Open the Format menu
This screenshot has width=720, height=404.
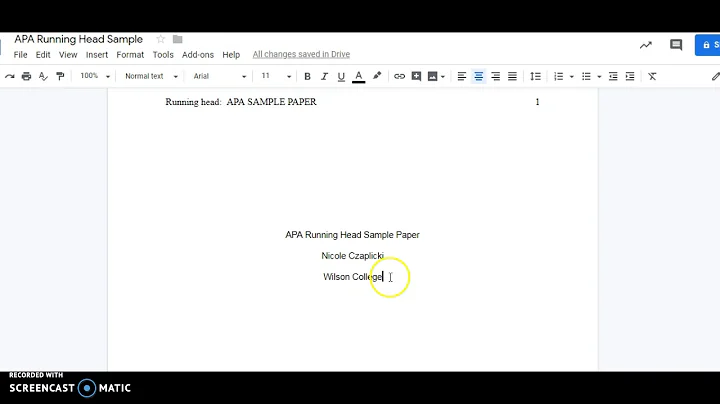(x=130, y=55)
